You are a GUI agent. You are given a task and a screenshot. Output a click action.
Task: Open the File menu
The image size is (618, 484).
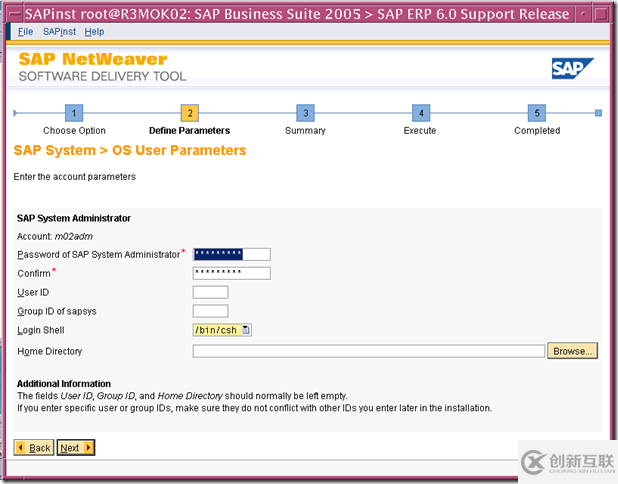(x=25, y=32)
